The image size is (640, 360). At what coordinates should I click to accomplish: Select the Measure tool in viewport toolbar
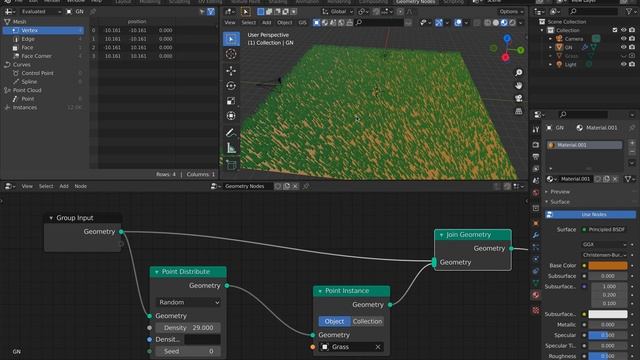coord(231,148)
